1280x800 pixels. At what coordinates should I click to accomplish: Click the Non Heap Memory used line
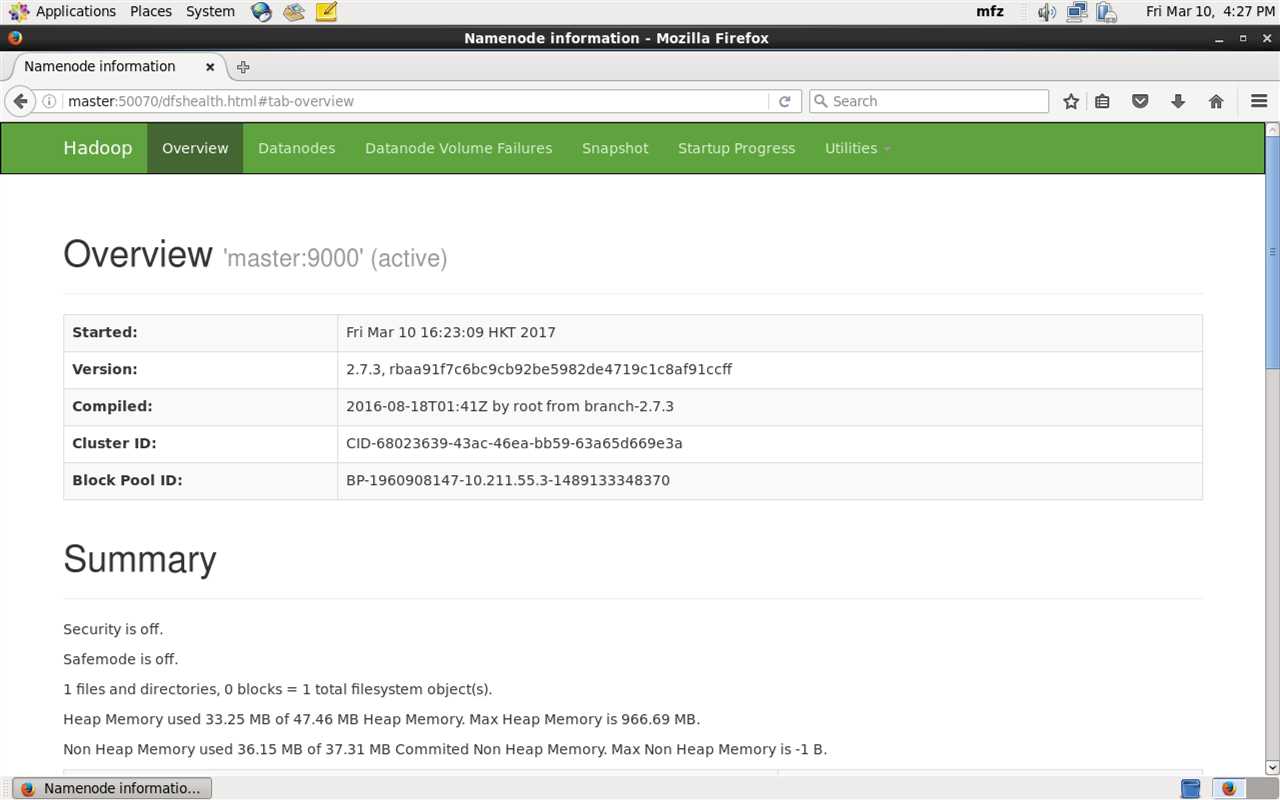click(x=445, y=749)
